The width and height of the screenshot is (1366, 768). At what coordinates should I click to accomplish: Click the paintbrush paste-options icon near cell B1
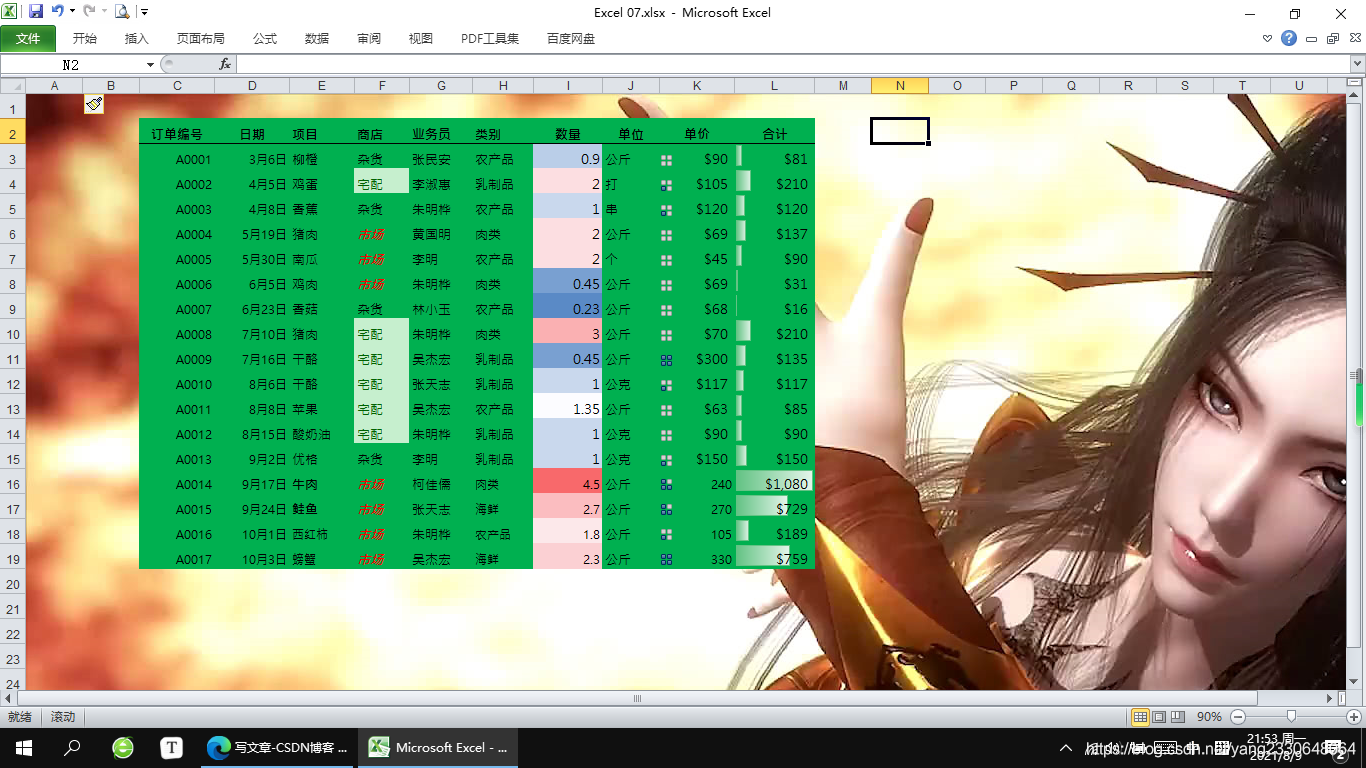coord(94,104)
